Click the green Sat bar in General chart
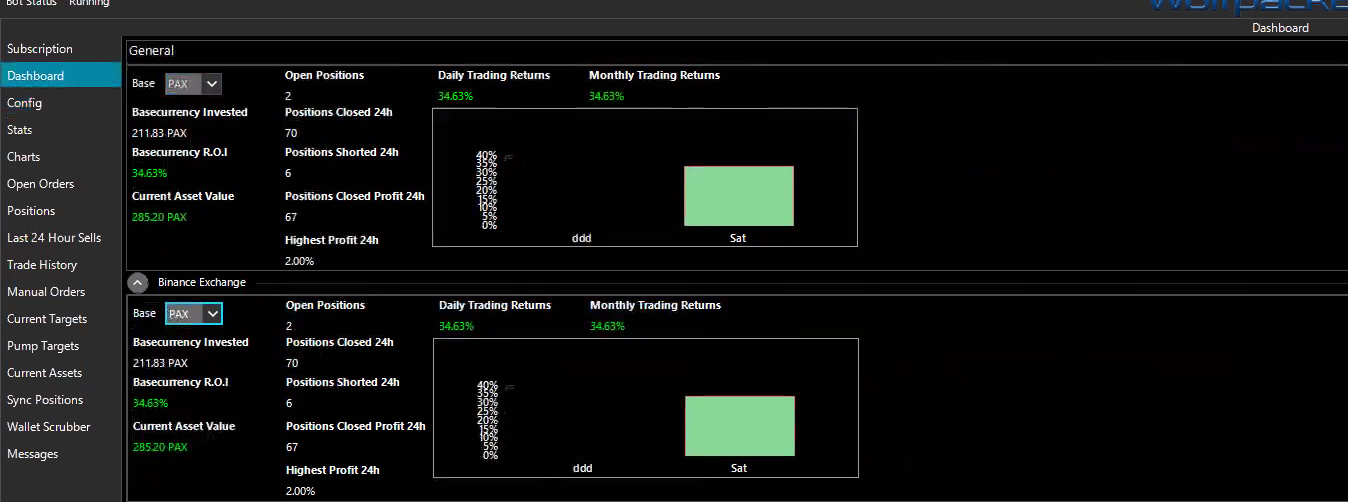This screenshot has width=1348, height=502. coord(739,196)
